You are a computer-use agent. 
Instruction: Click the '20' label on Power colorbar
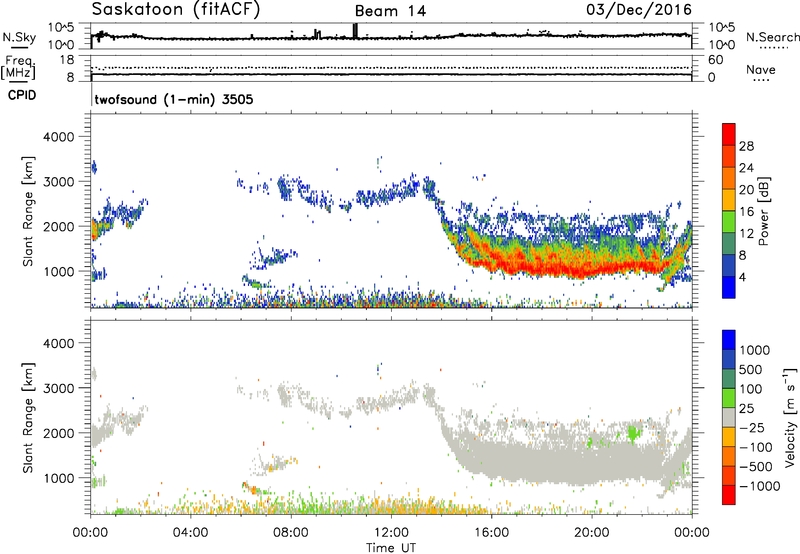click(746, 190)
